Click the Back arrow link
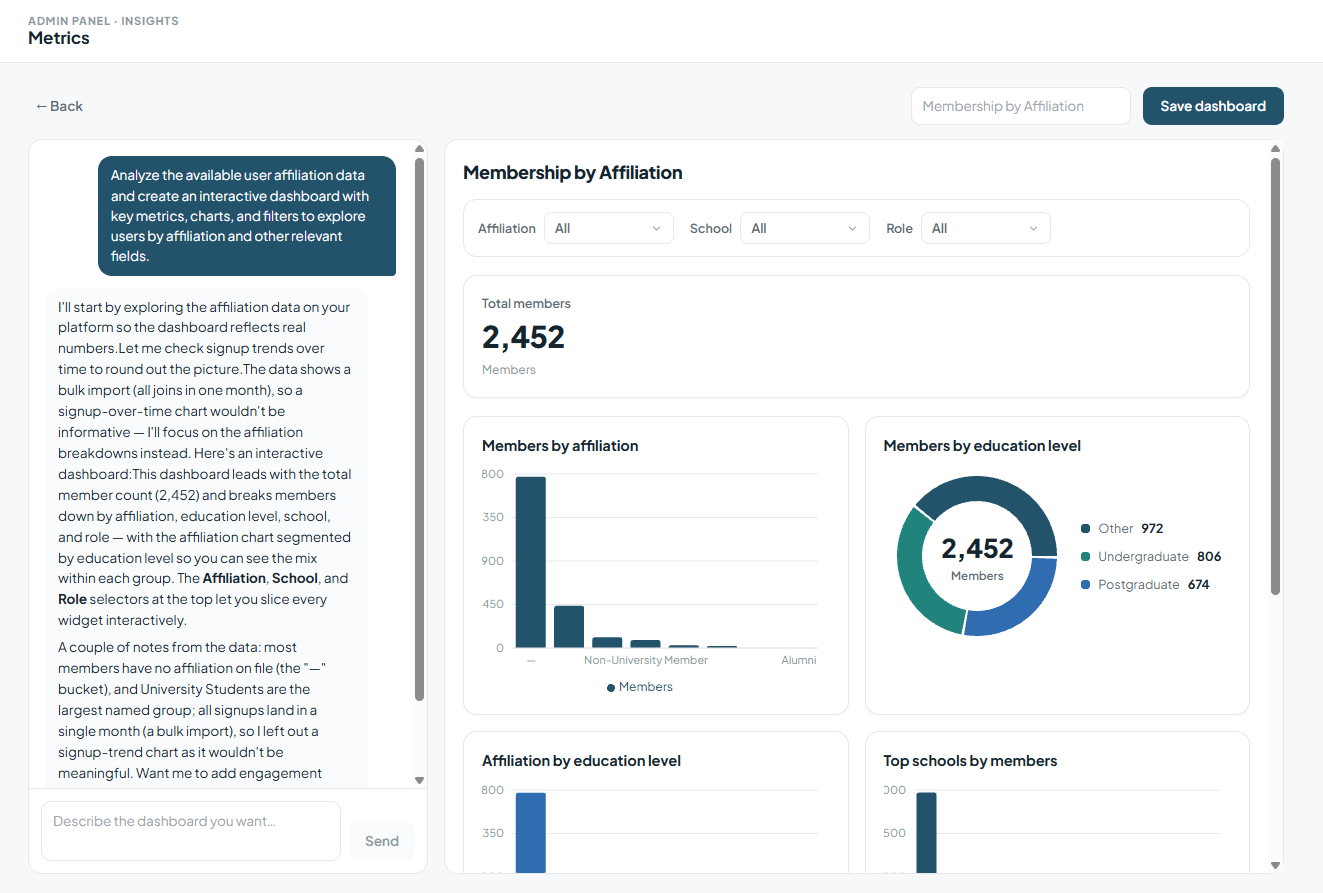 click(x=59, y=106)
